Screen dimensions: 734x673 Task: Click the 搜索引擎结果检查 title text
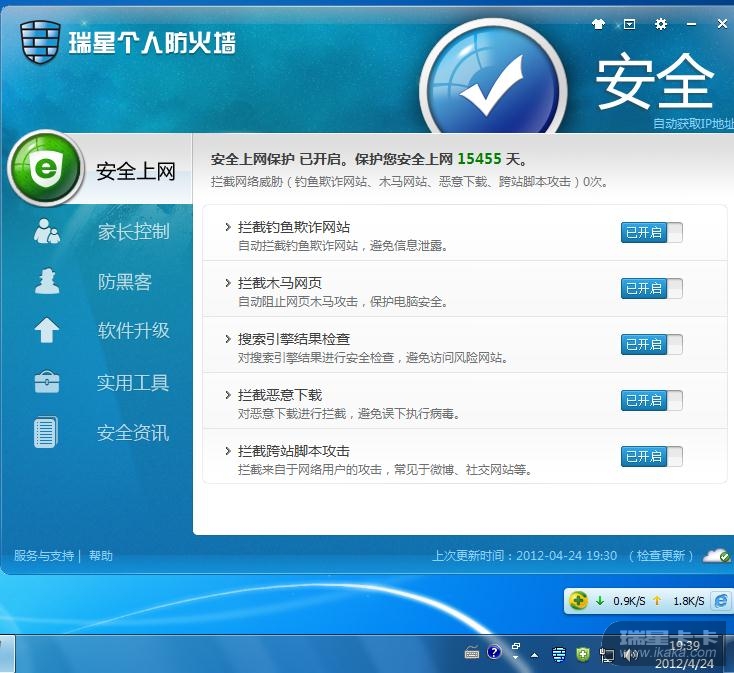pyautogui.click(x=294, y=339)
